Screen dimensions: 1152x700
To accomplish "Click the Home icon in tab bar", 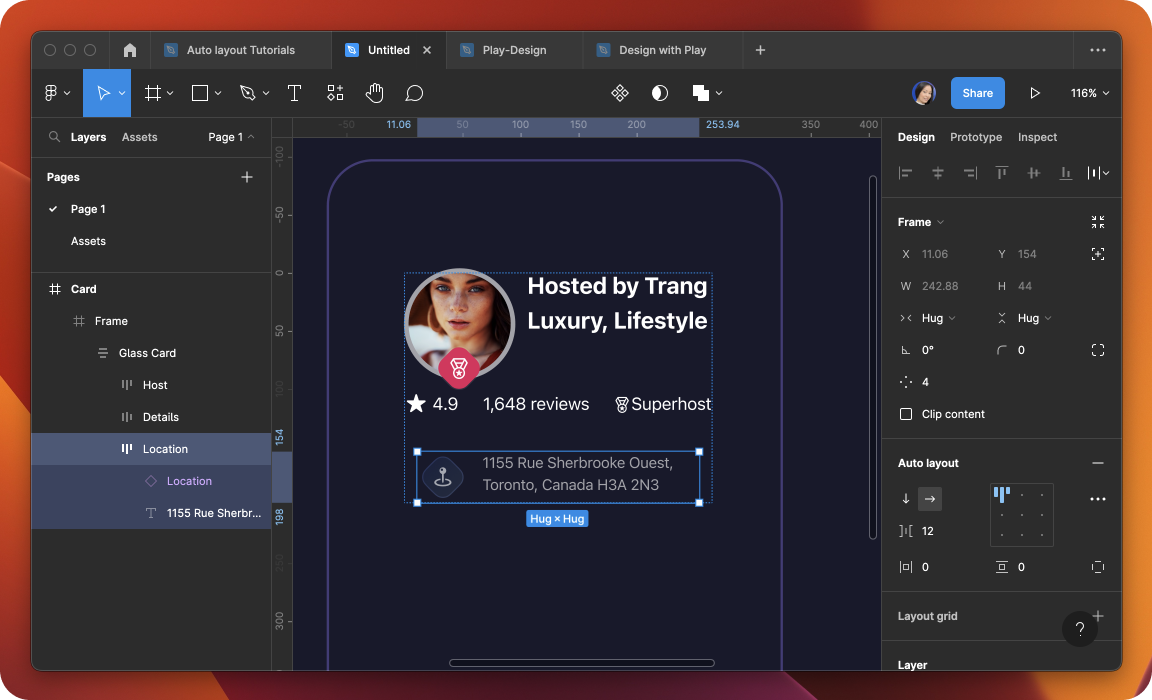I will (x=130, y=50).
